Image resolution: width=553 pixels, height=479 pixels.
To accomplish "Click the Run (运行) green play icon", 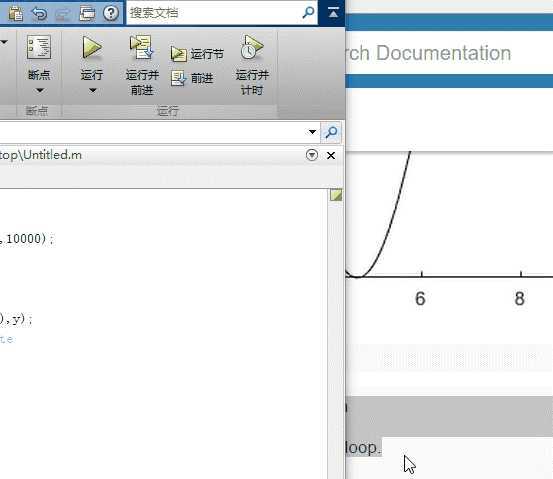I will coord(92,48).
